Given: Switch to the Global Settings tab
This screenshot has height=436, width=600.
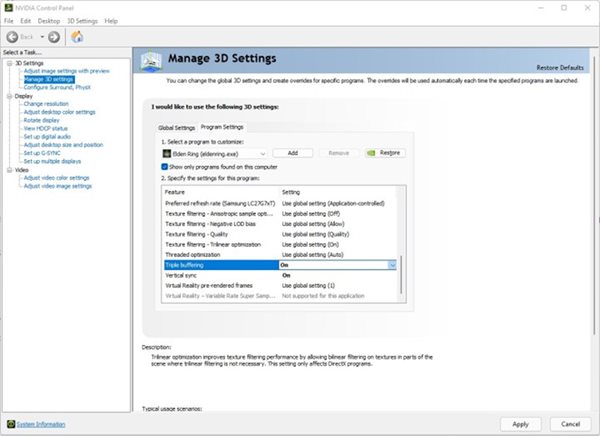Looking at the screenshot, I should click(x=176, y=127).
